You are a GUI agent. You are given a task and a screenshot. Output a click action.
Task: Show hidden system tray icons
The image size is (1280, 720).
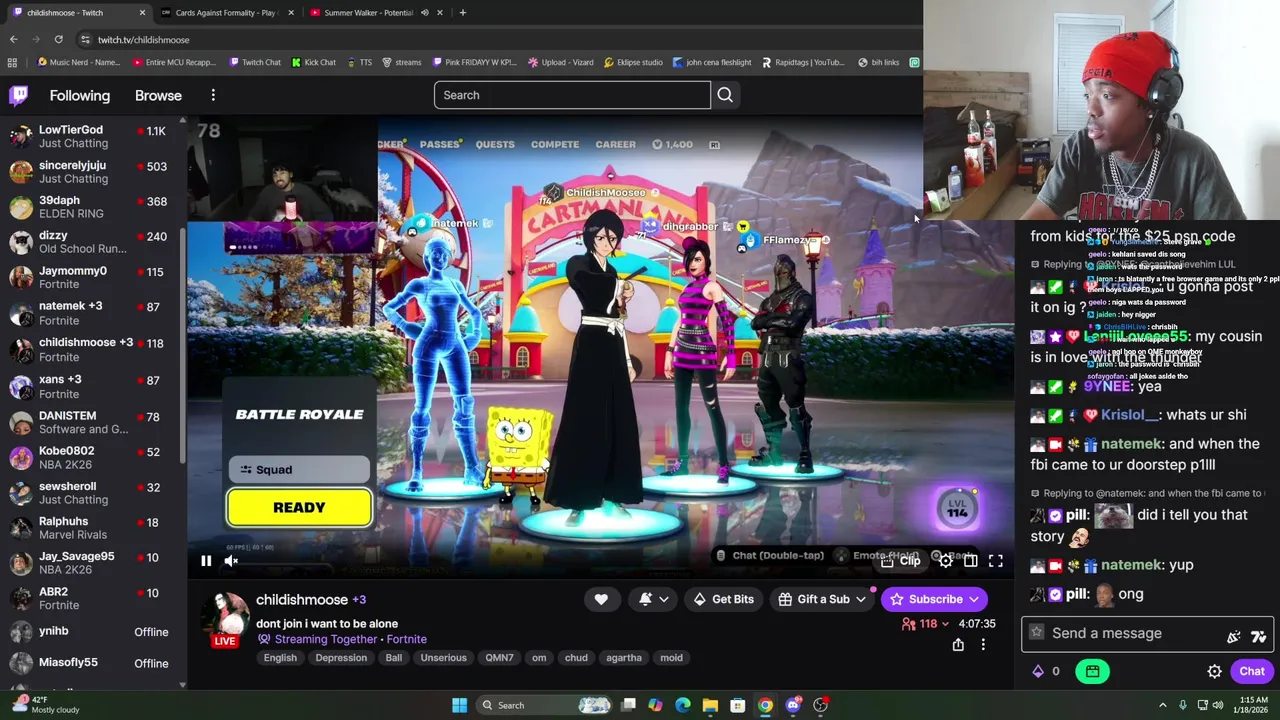tap(1162, 705)
